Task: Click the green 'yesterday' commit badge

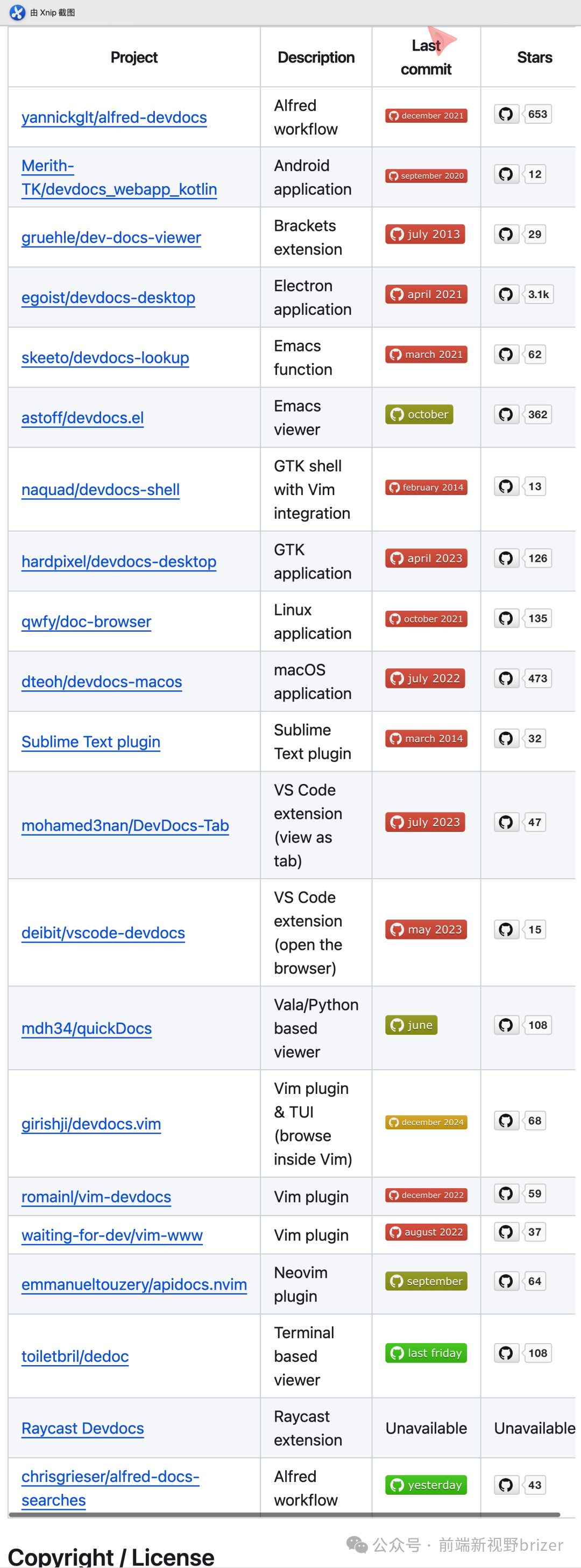Action: click(426, 1485)
